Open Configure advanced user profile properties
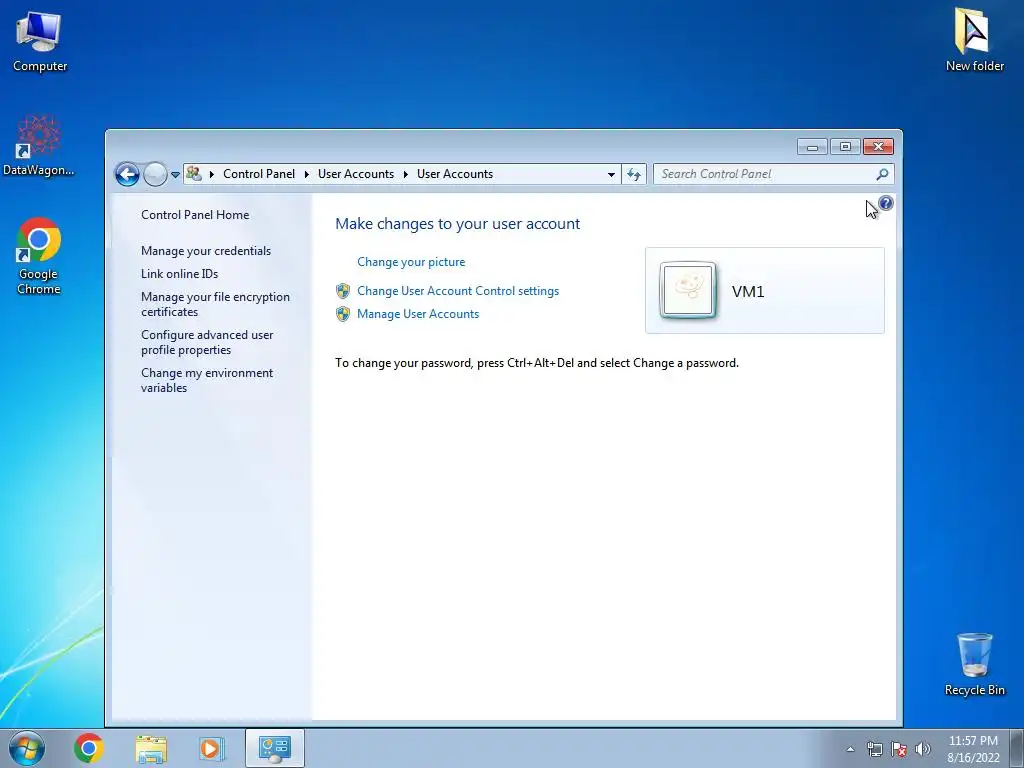Image resolution: width=1024 pixels, height=768 pixels. coord(207,342)
